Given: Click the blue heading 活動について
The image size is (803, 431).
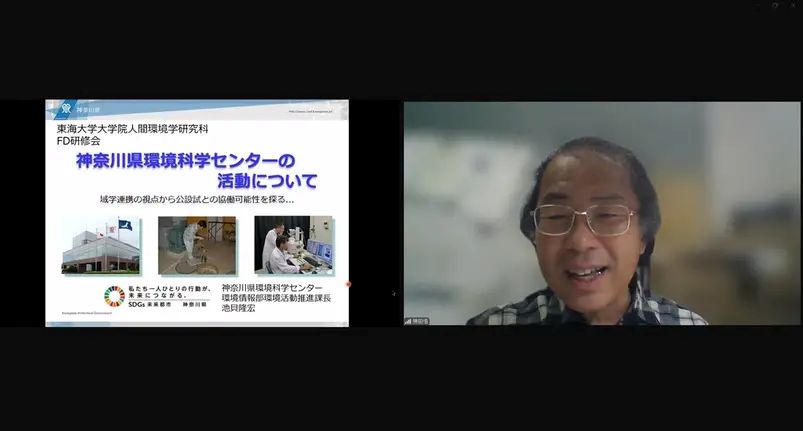Looking at the screenshot, I should coord(267,181).
